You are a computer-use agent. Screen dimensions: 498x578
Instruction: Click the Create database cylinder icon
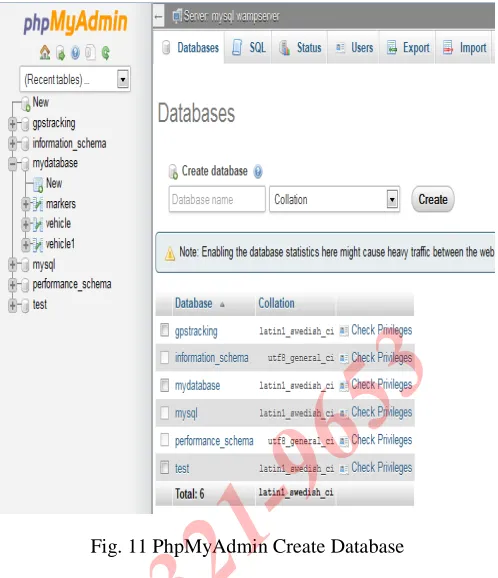pyautogui.click(x=173, y=172)
